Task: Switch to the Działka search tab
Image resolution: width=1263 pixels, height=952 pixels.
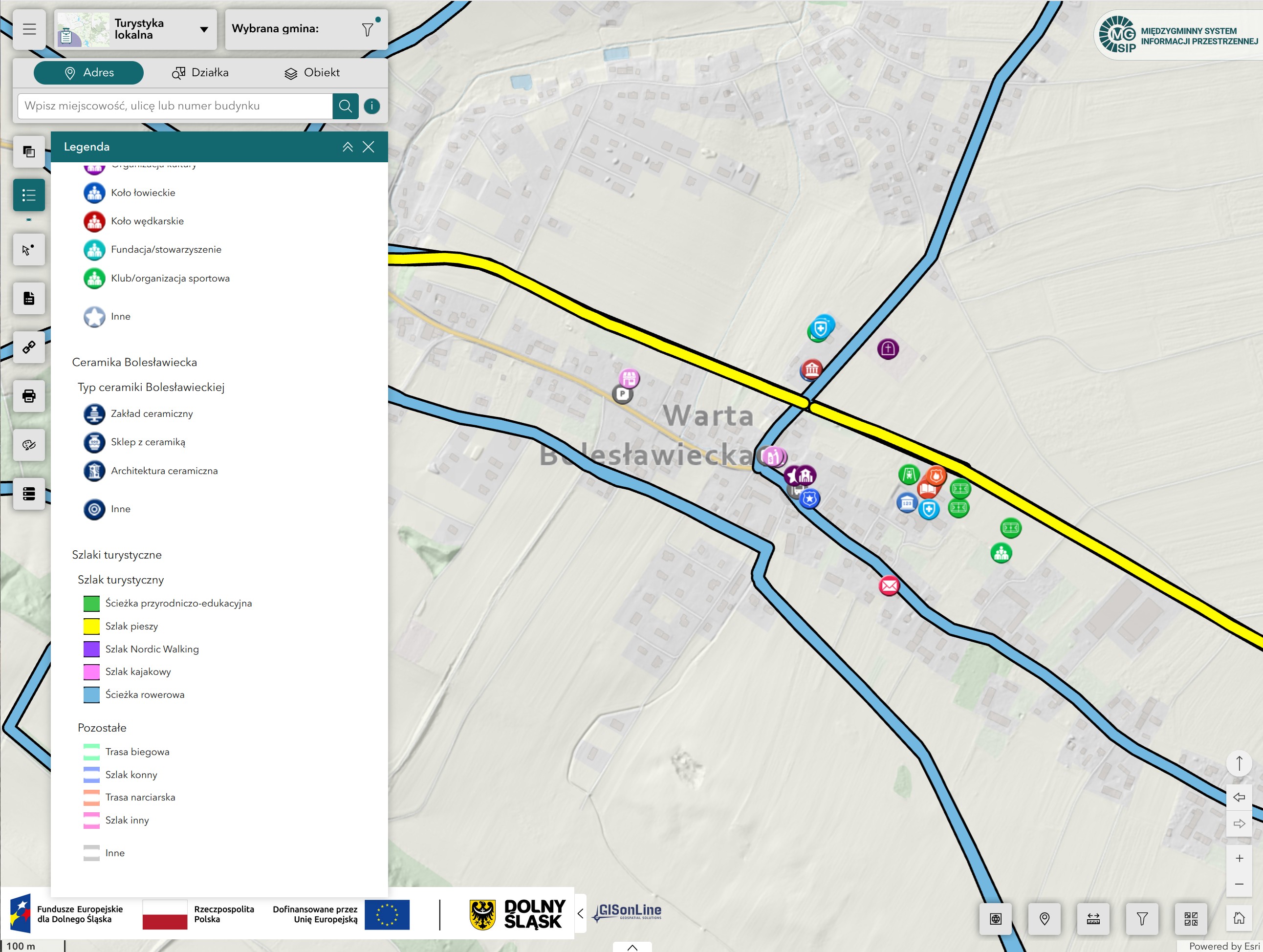Action: [x=200, y=72]
